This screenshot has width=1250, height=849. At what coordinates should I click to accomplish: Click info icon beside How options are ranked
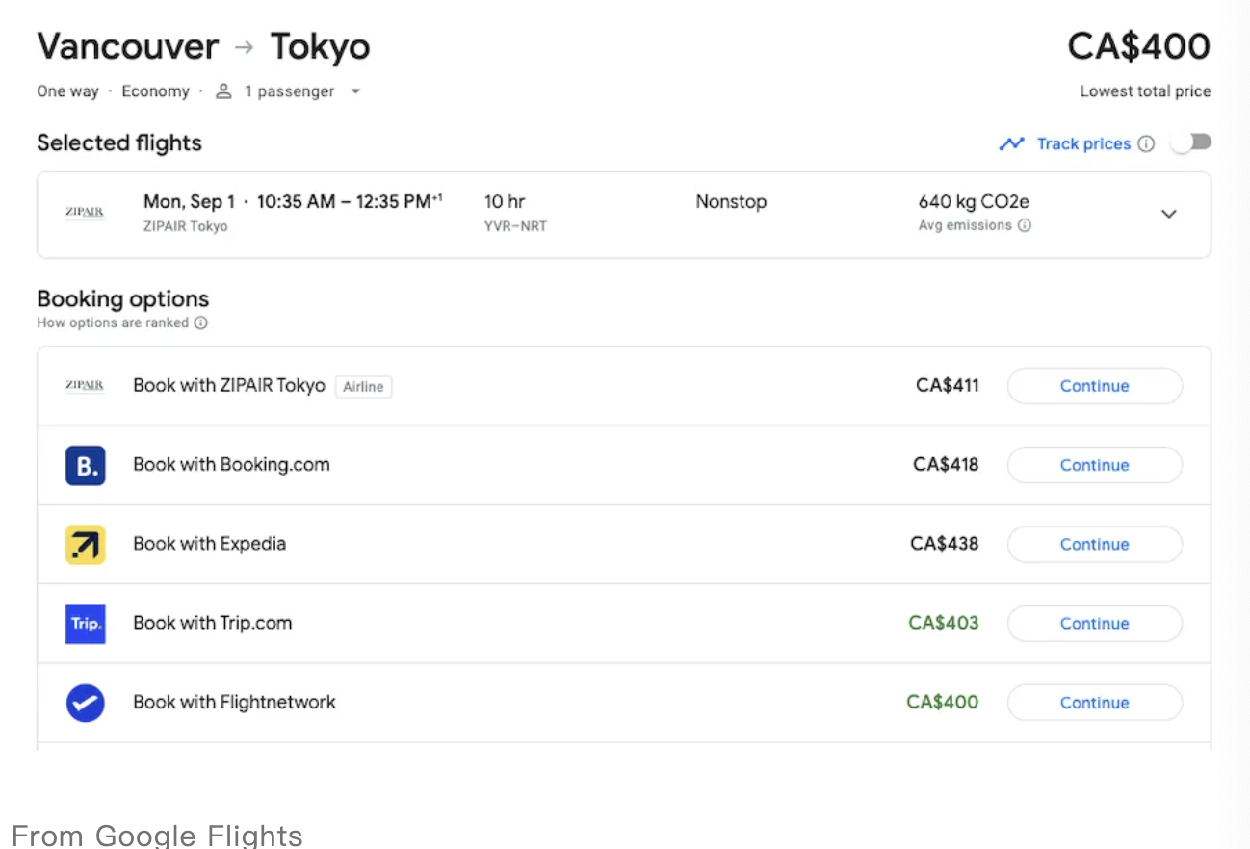[201, 323]
